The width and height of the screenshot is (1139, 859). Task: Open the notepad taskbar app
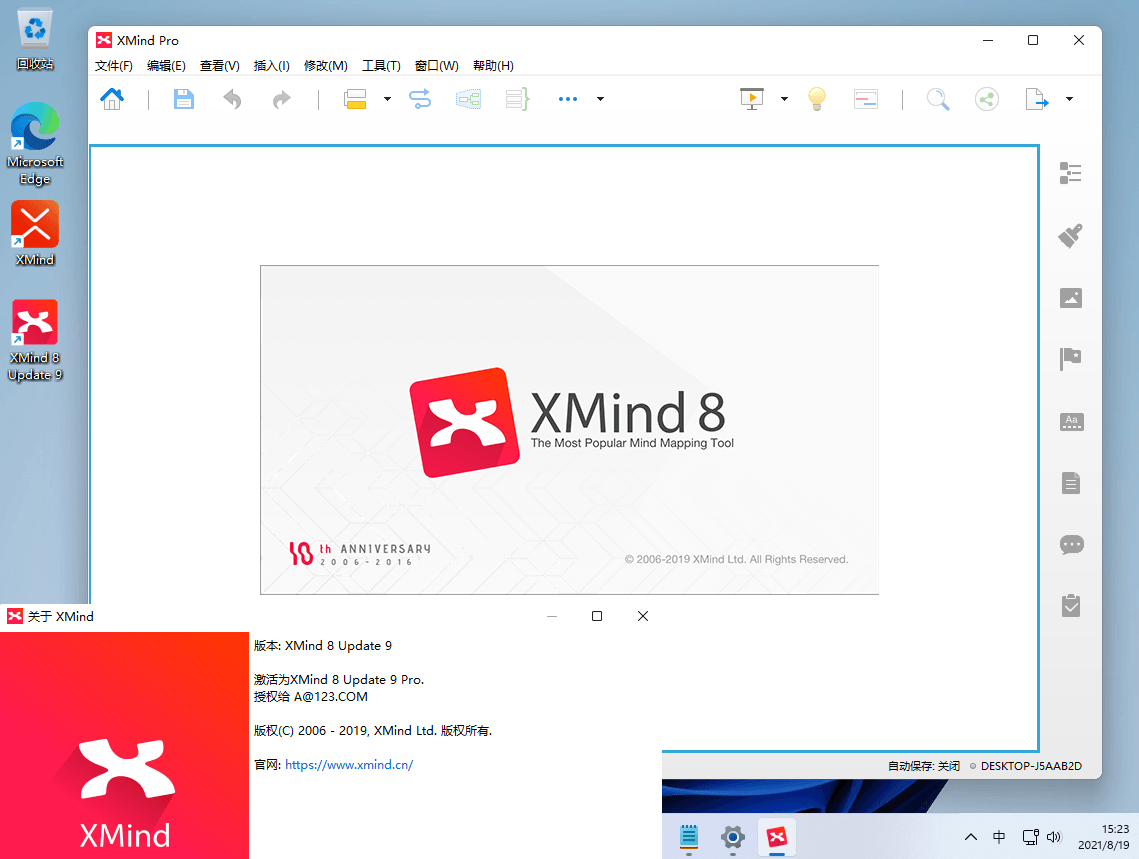coord(689,836)
